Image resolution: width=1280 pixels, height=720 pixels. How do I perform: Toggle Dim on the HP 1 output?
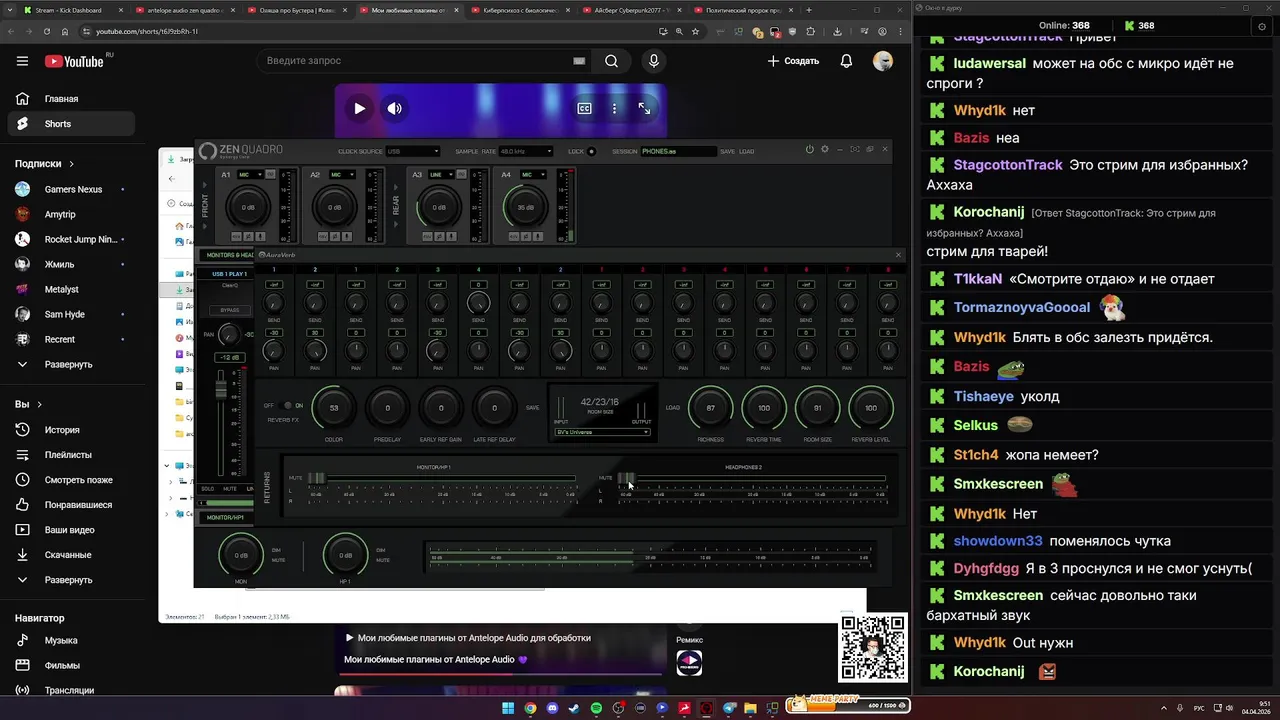pos(381,550)
